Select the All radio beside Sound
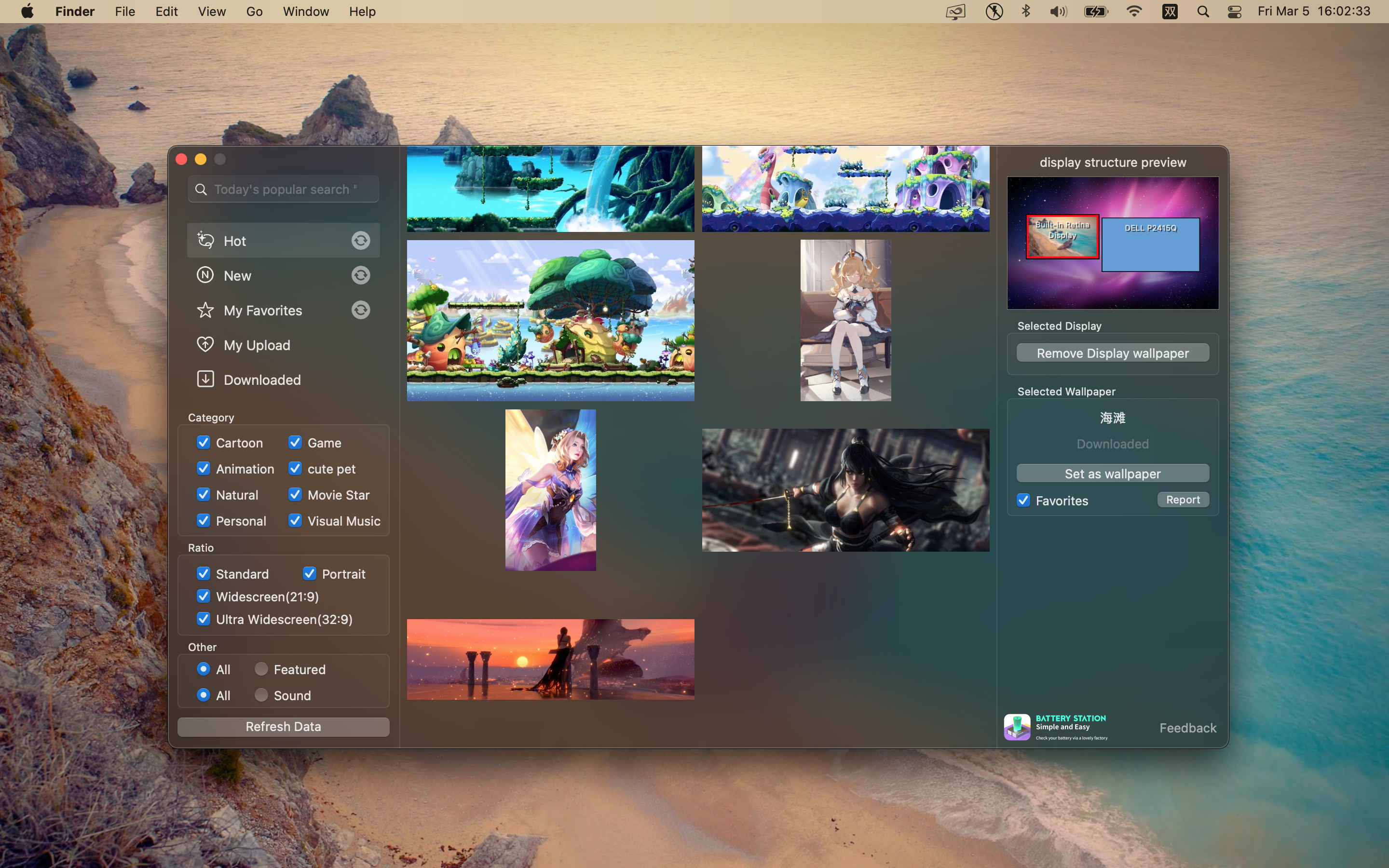The image size is (1389, 868). pyautogui.click(x=203, y=694)
